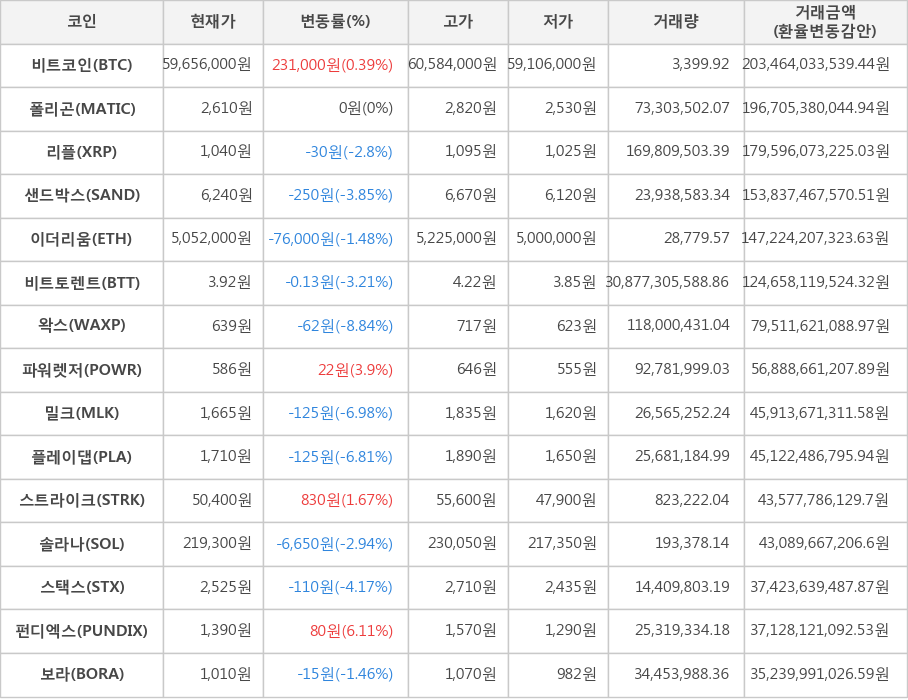Open 샌드박스(SAND) coin entry

click(82, 195)
